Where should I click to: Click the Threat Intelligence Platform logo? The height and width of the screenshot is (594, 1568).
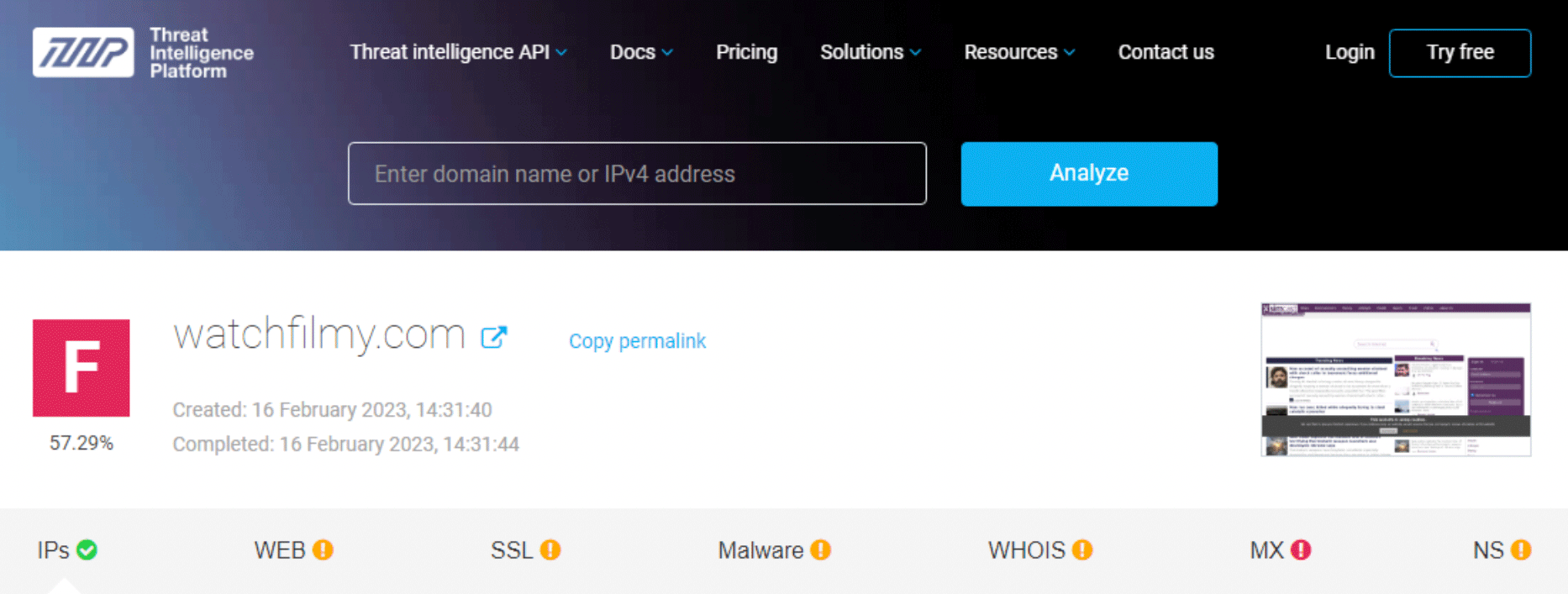pyautogui.click(x=143, y=53)
